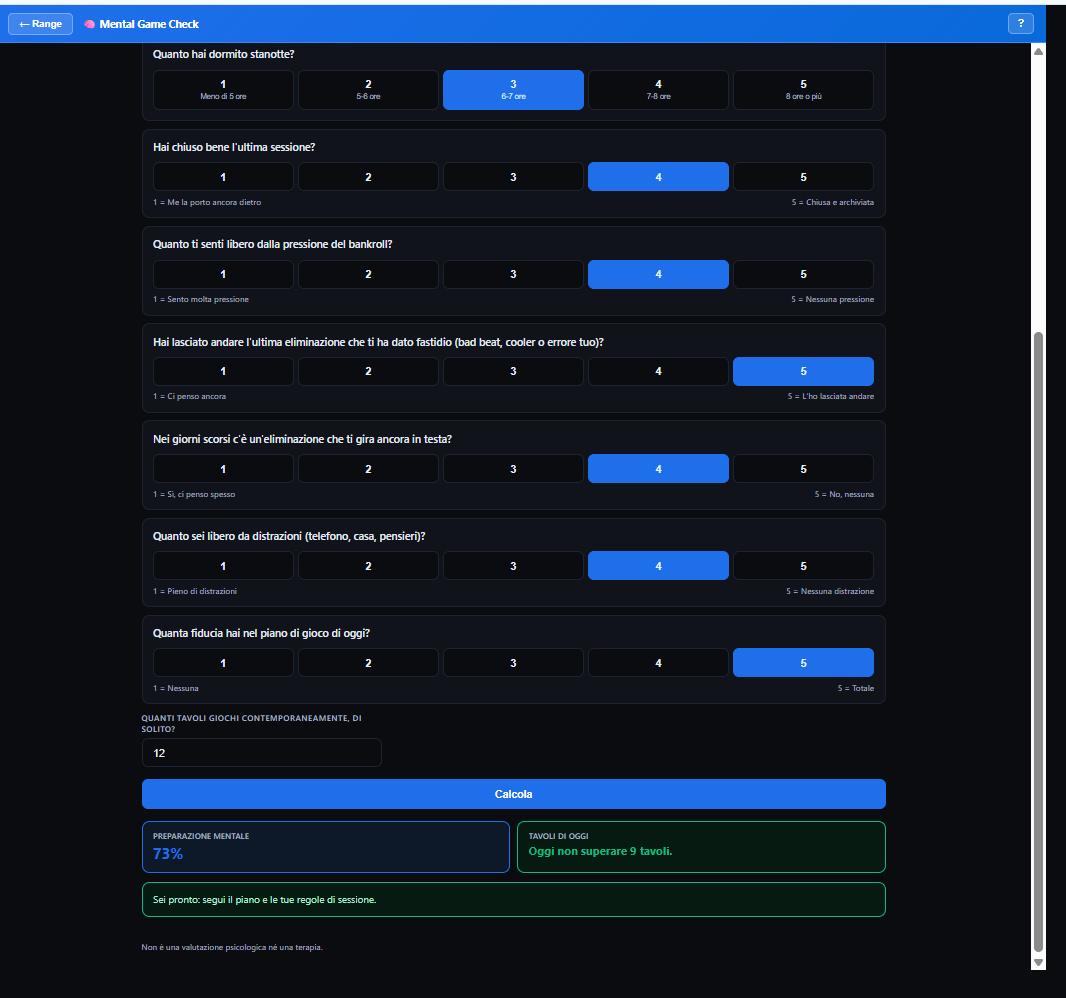Set distractions rating to 3
This screenshot has width=1066, height=998.
coord(513,566)
